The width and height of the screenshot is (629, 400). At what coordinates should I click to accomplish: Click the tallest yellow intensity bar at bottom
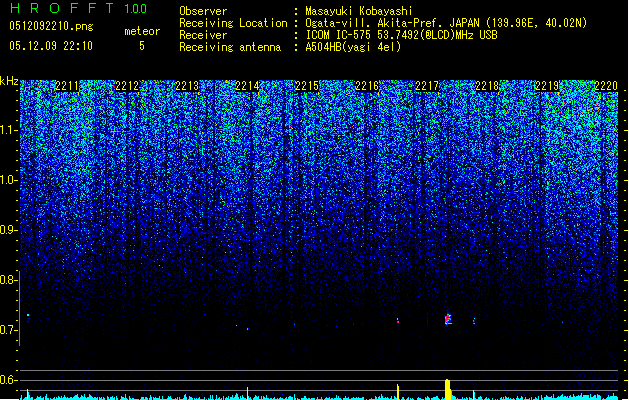pyautogui.click(x=448, y=389)
